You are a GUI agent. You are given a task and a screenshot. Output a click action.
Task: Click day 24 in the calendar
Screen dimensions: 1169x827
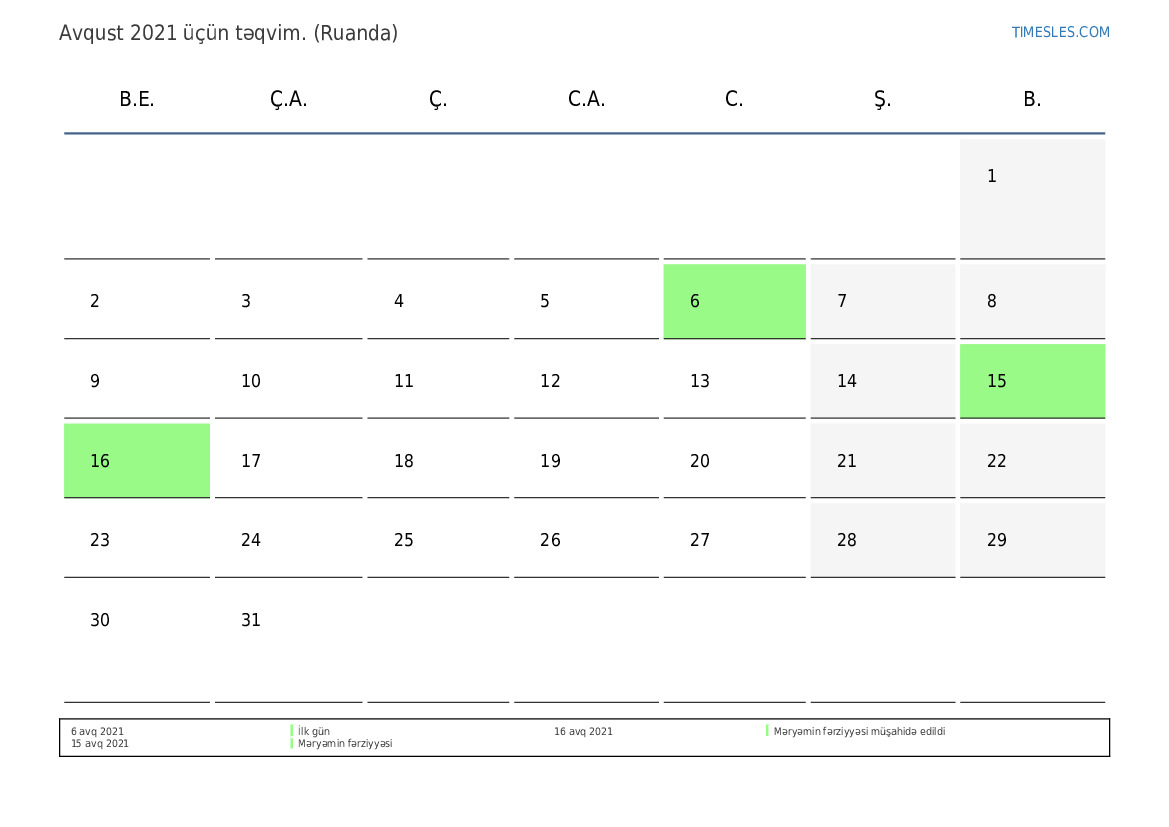pyautogui.click(x=289, y=540)
